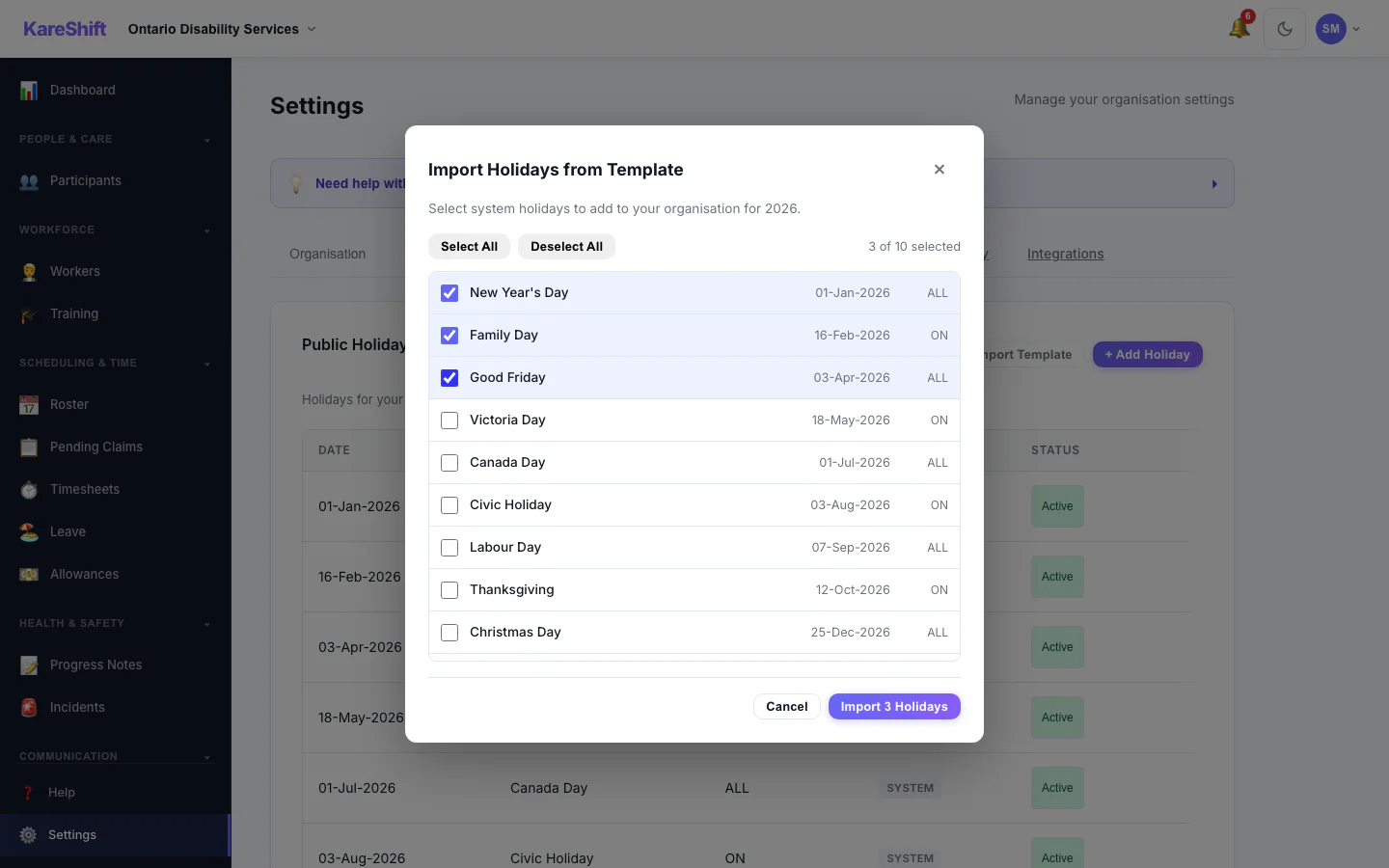Open Dashboard from the sidebar icon
Viewport: 1389px width, 868px height.
click(x=29, y=90)
